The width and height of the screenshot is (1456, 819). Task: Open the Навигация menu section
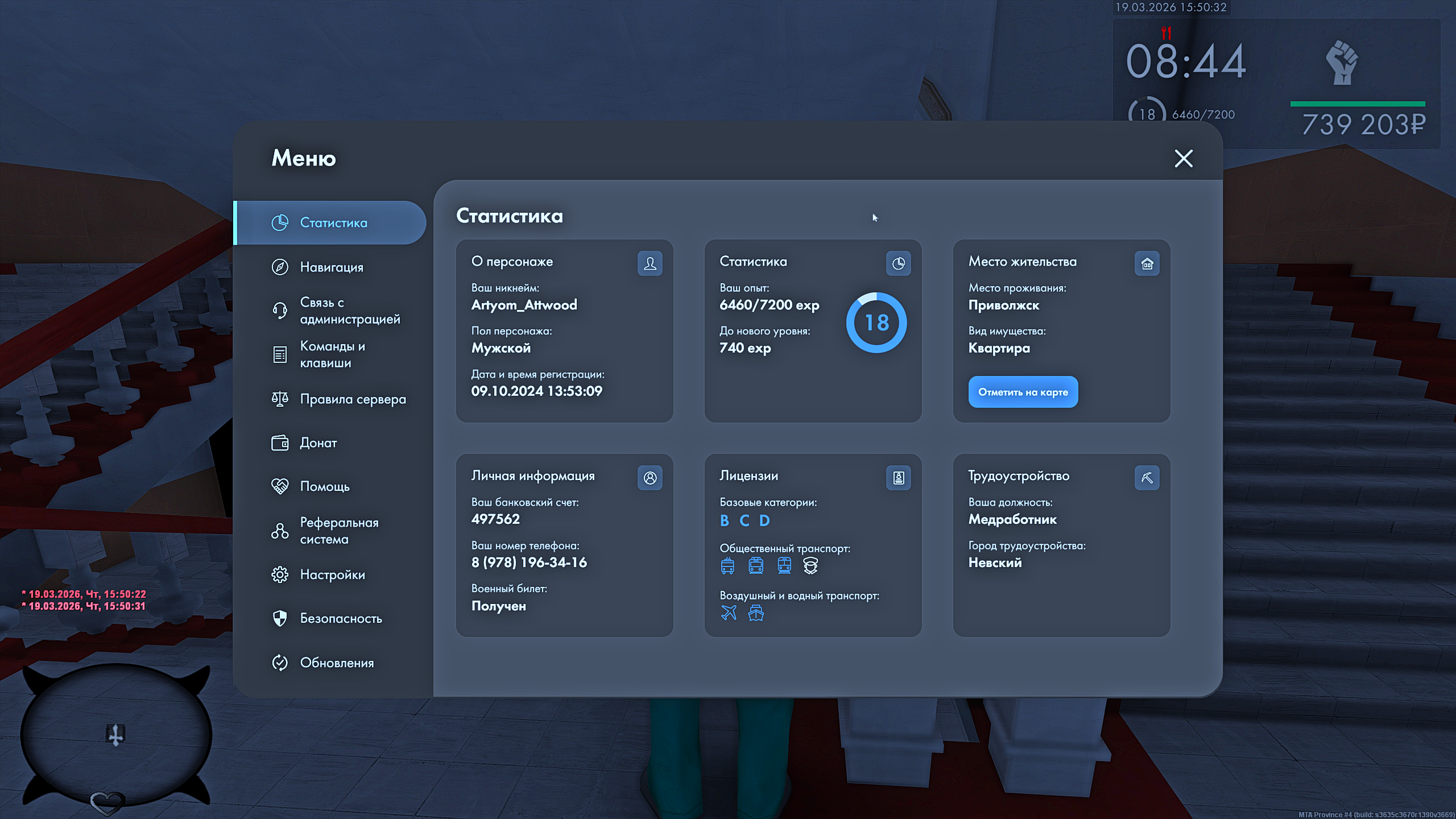coord(331,267)
